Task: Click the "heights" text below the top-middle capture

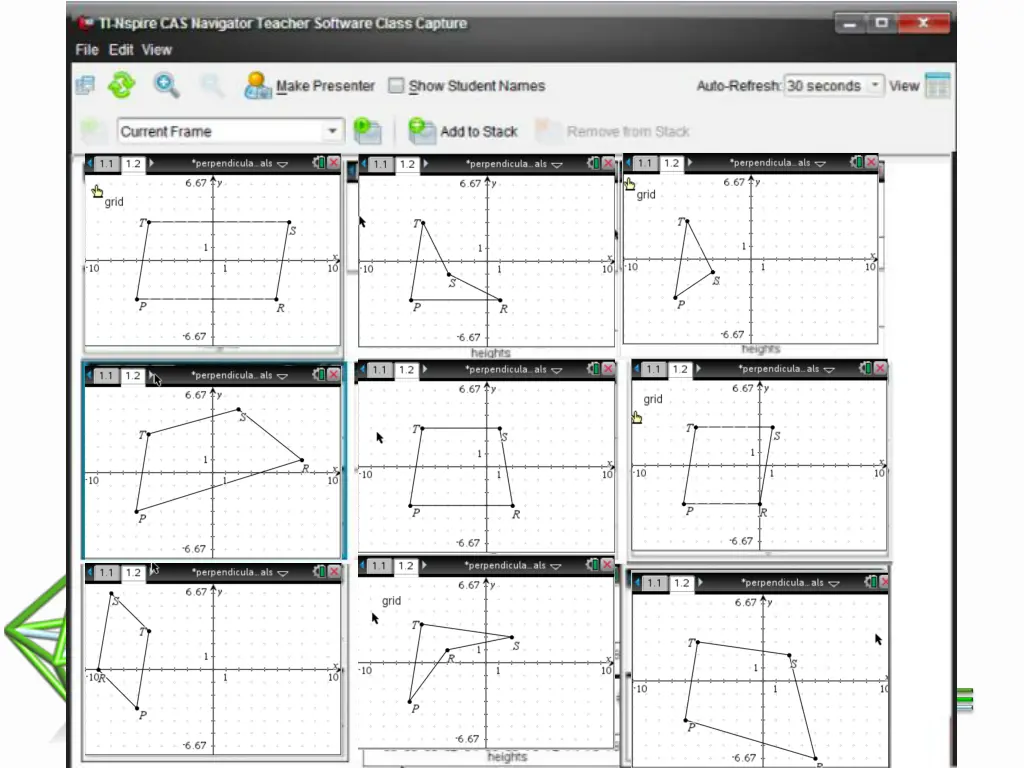Action: [x=490, y=353]
